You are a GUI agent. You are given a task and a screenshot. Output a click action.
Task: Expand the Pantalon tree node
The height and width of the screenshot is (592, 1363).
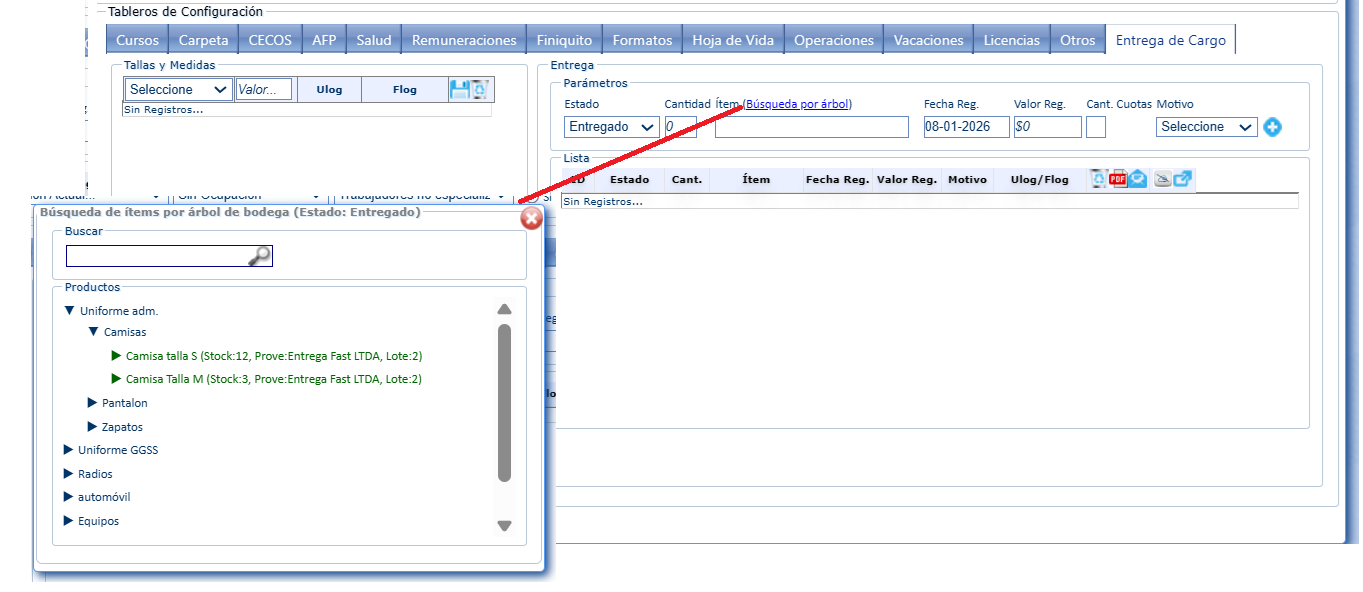93,403
